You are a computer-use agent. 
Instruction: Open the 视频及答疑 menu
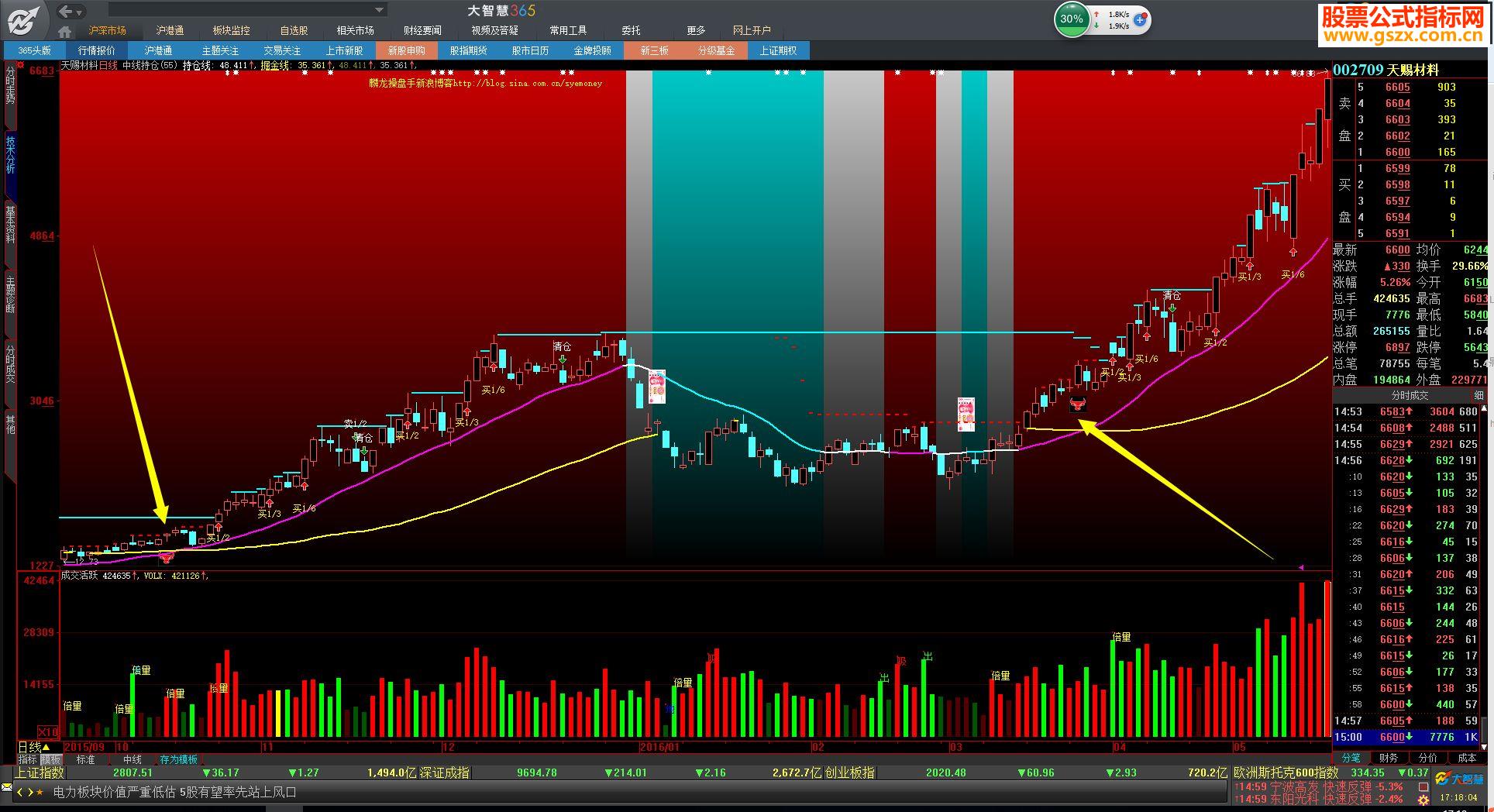pyautogui.click(x=494, y=30)
